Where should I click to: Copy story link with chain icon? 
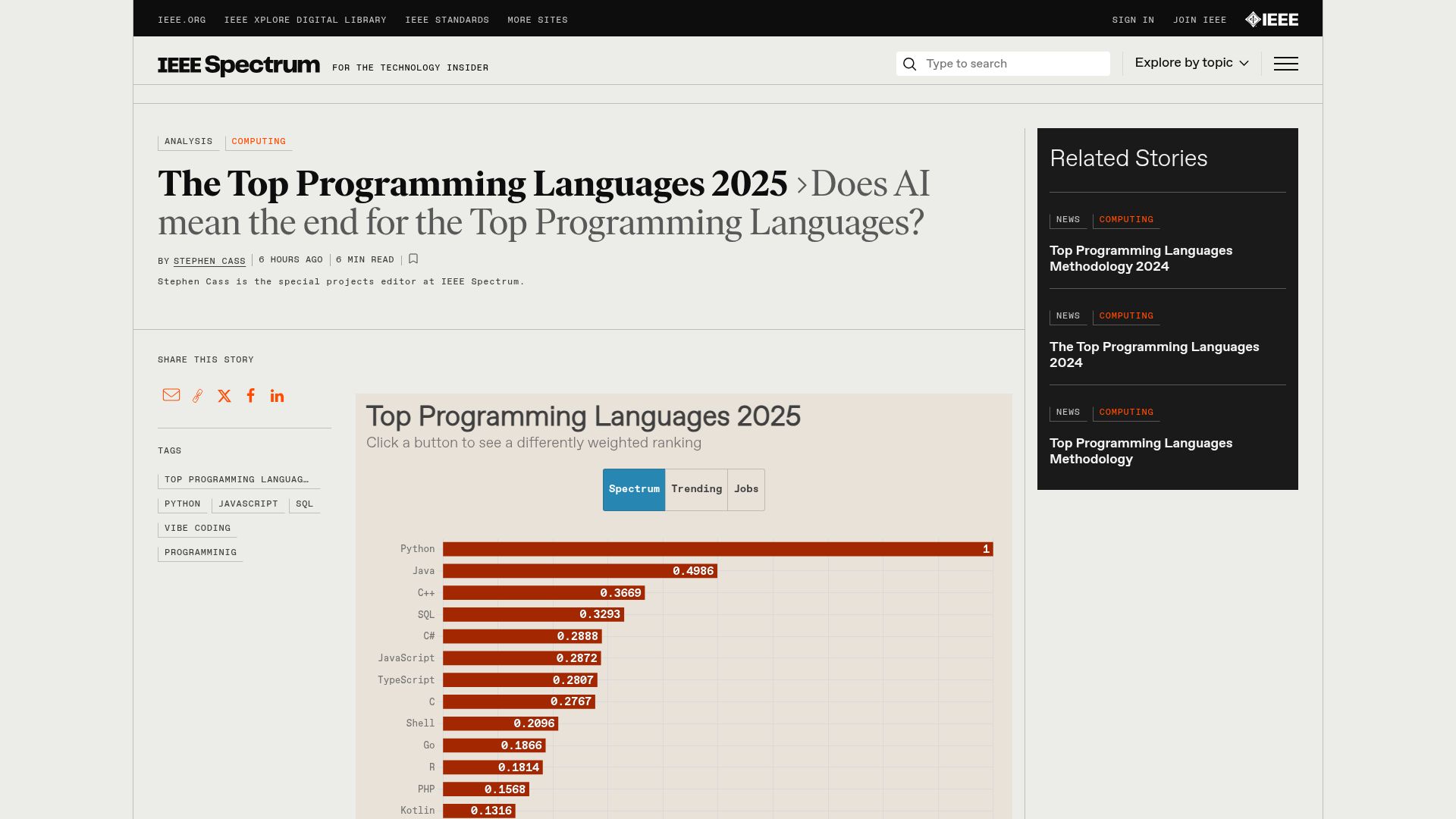pos(198,396)
